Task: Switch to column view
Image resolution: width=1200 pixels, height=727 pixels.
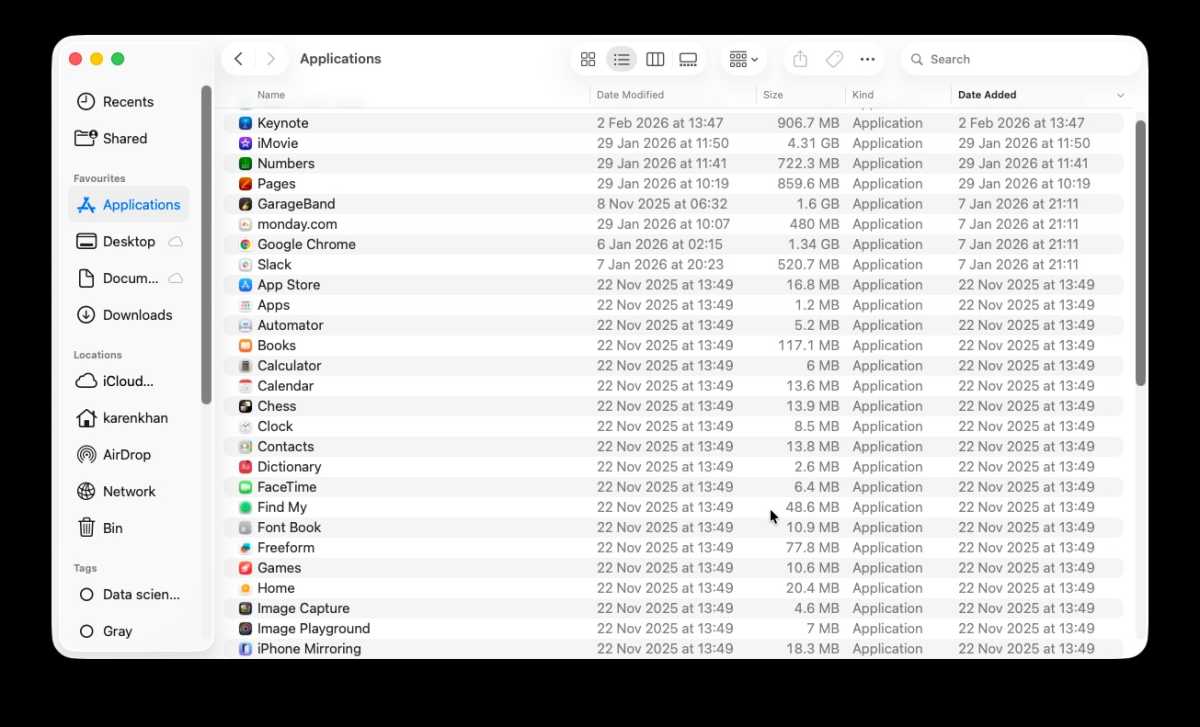Action: click(x=655, y=59)
